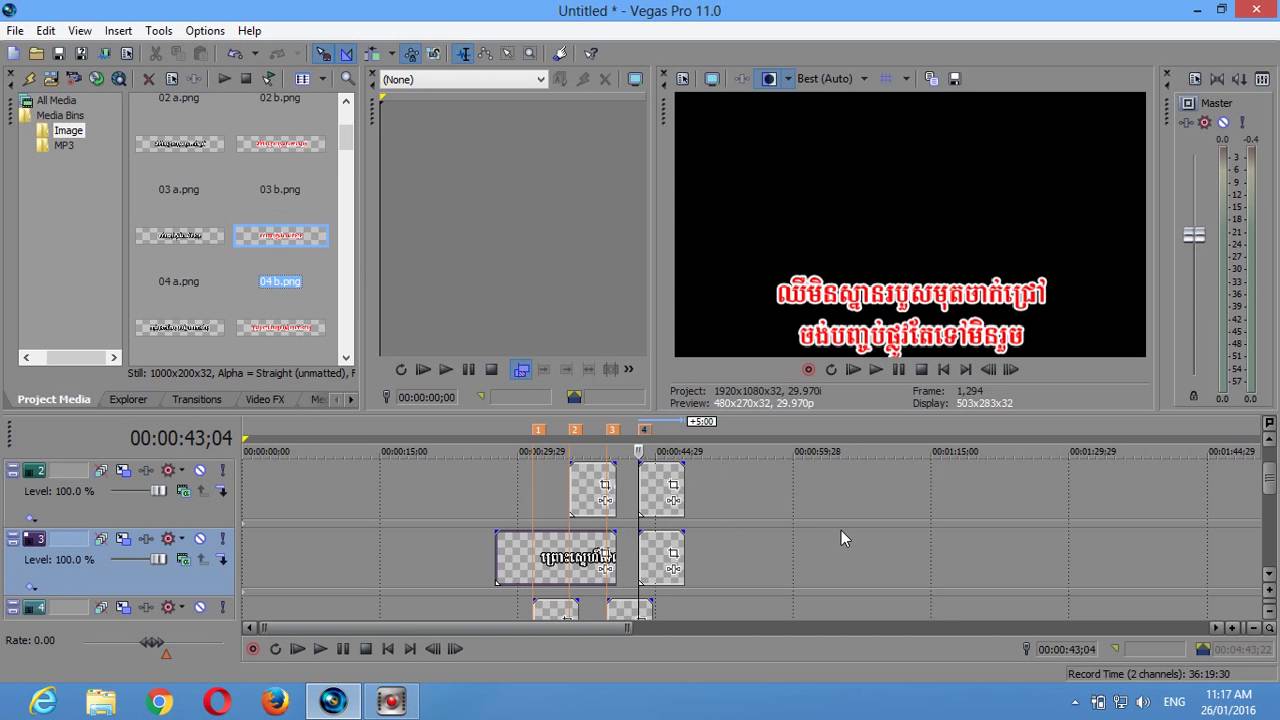
Task: Click the Undo arrow icon
Action: (x=234, y=54)
